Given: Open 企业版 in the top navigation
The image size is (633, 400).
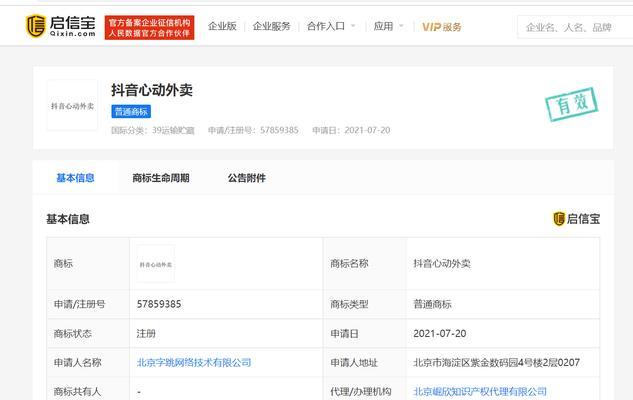Looking at the screenshot, I should point(222,26).
